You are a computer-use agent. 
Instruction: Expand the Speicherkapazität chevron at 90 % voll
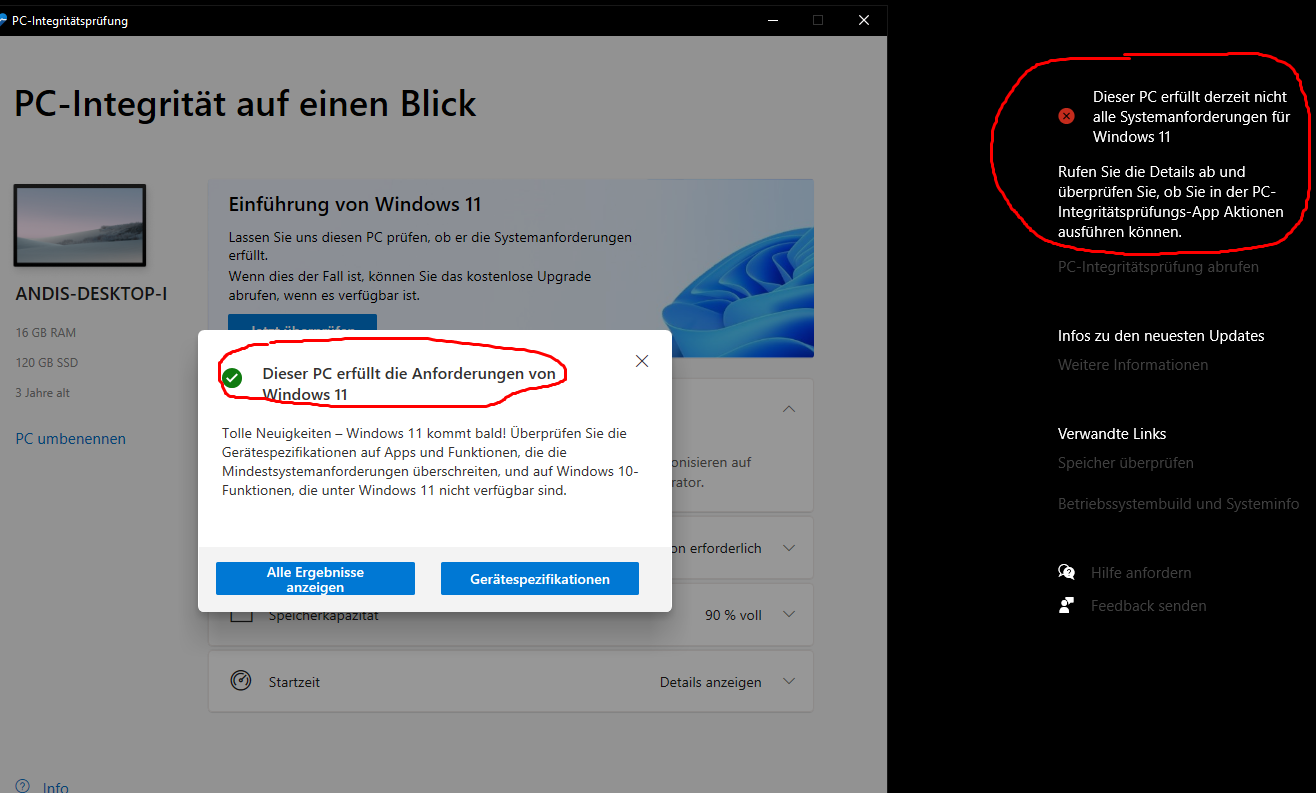[789, 614]
